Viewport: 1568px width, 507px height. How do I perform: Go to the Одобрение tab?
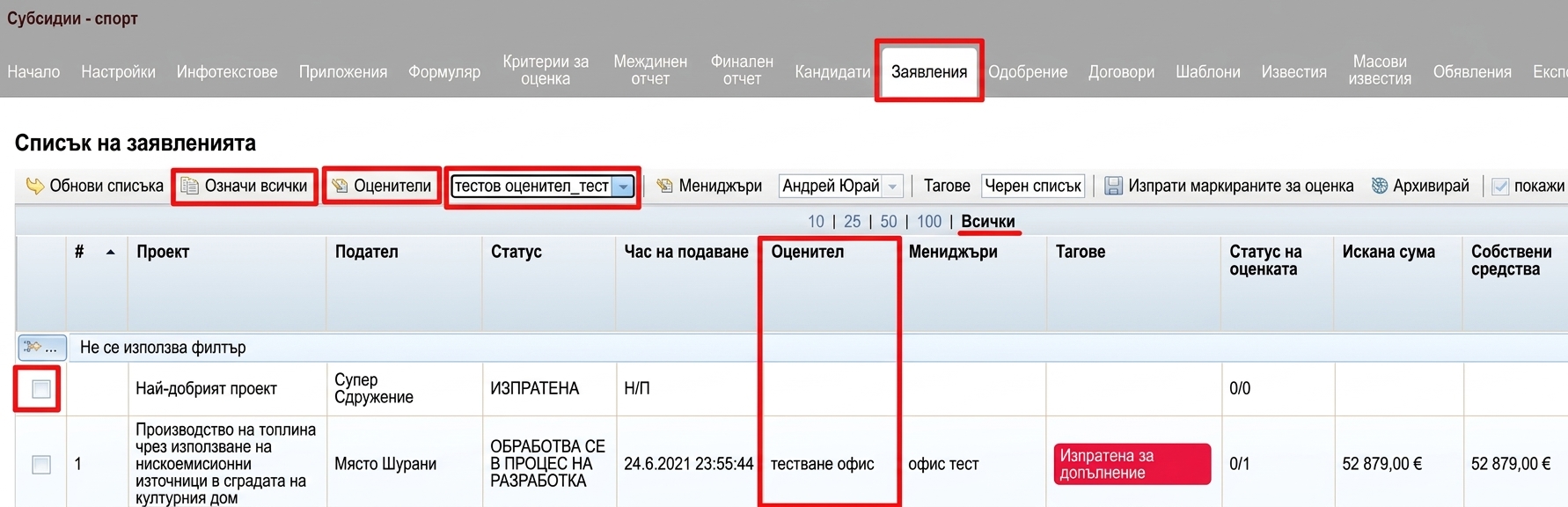click(1028, 72)
